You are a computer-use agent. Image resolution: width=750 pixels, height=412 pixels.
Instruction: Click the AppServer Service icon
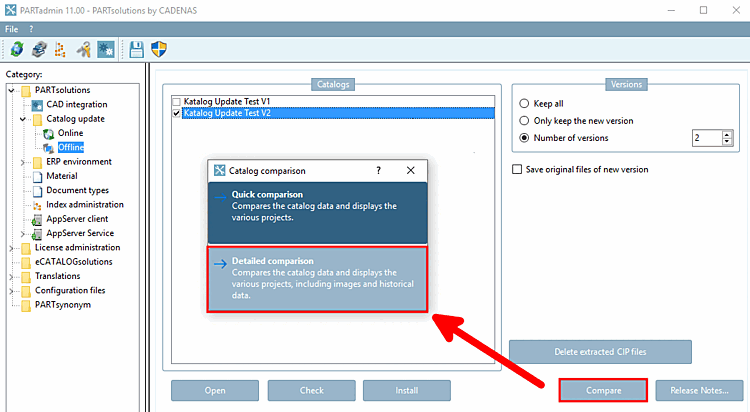click(x=37, y=234)
